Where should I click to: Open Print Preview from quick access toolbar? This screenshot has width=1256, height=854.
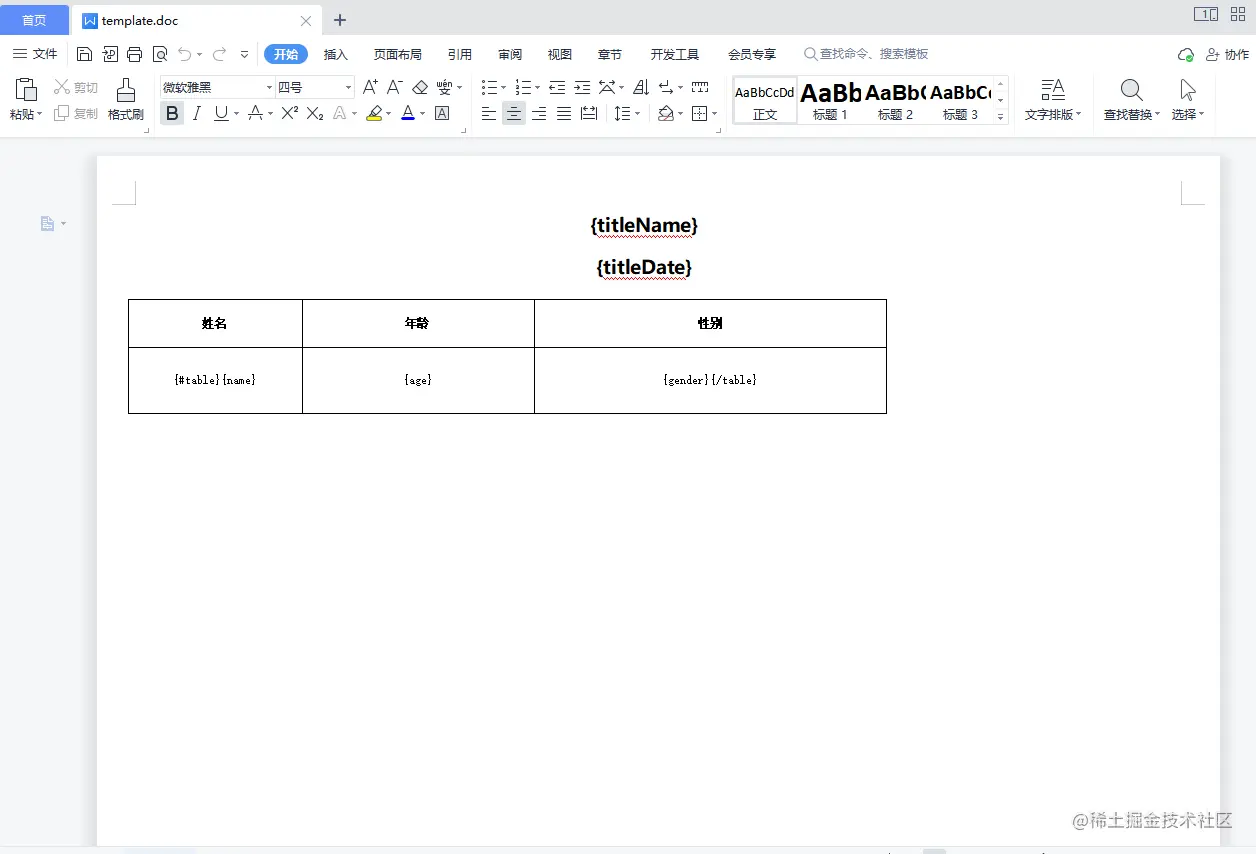[160, 54]
